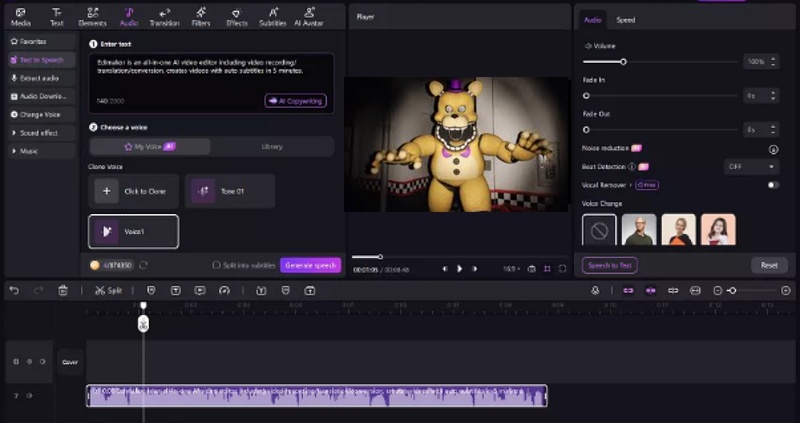Click the Generate speech button

point(310,265)
